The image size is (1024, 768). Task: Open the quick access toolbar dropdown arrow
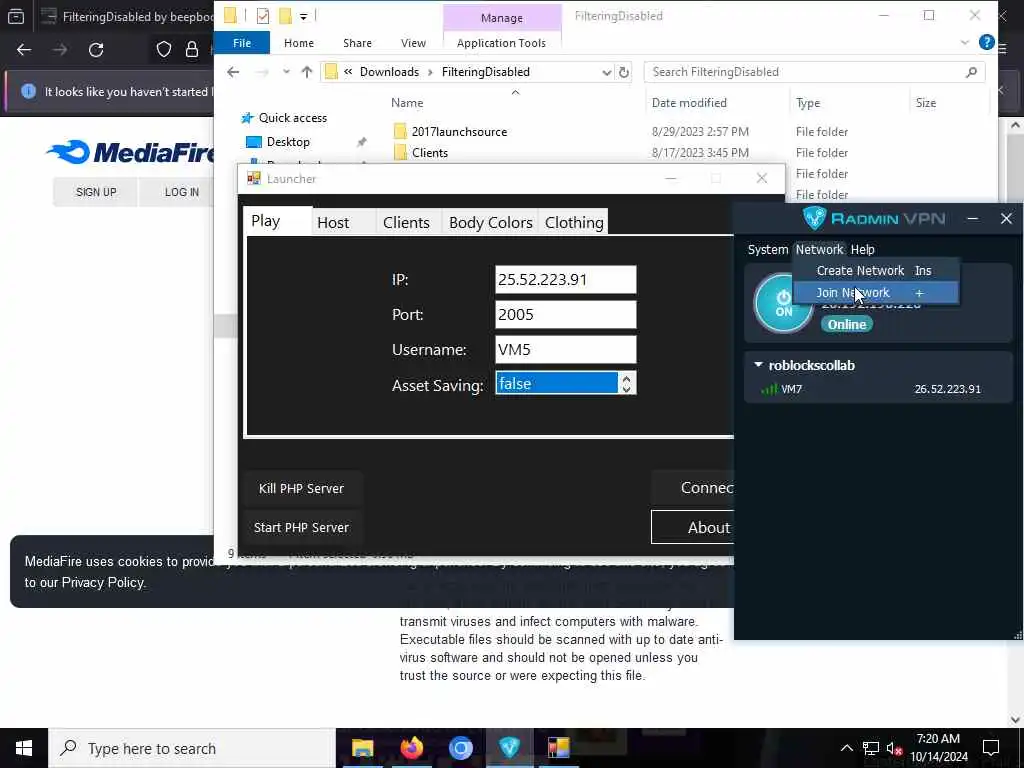tap(304, 16)
